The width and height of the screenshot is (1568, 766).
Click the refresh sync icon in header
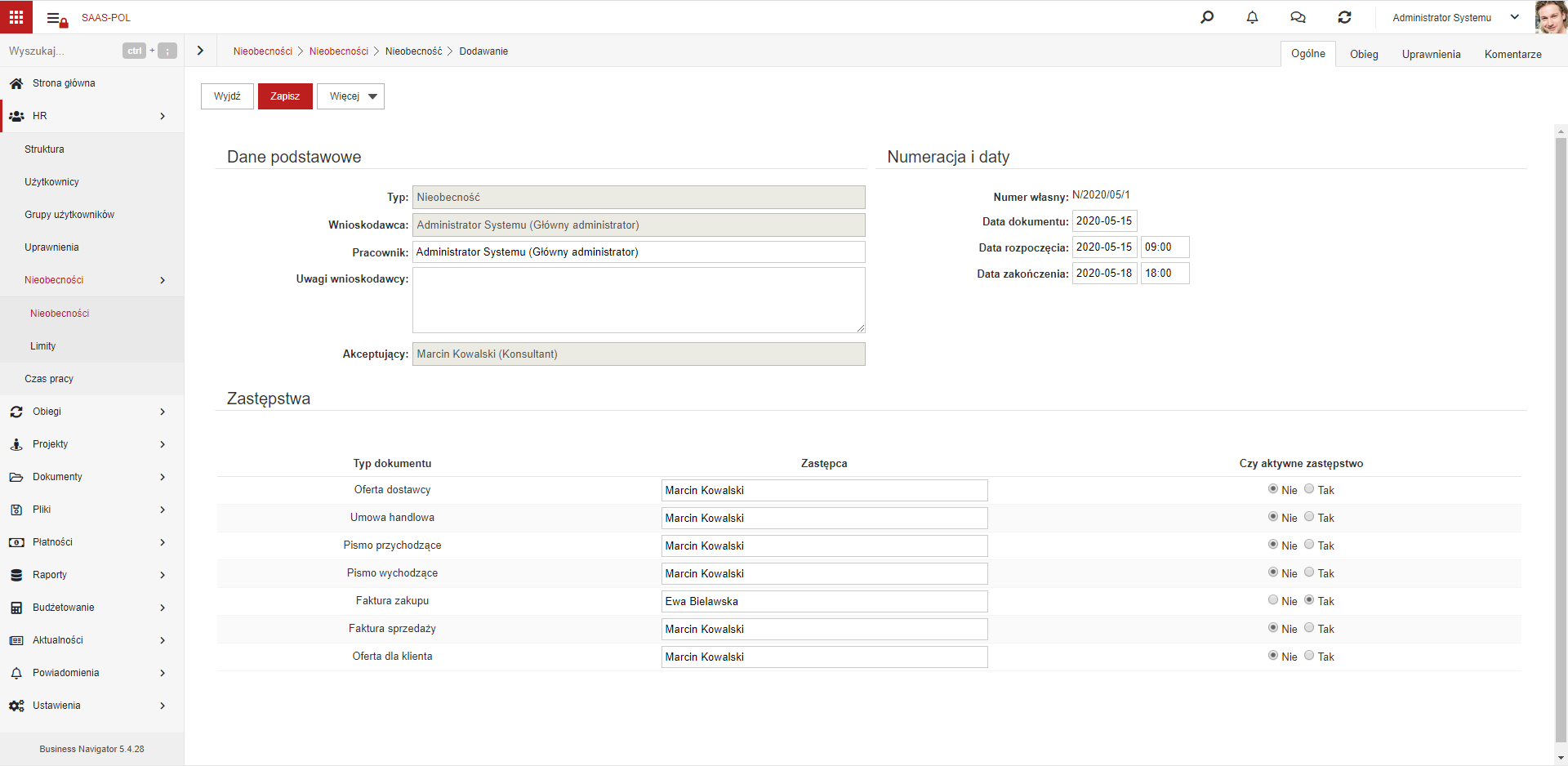coord(1344,17)
